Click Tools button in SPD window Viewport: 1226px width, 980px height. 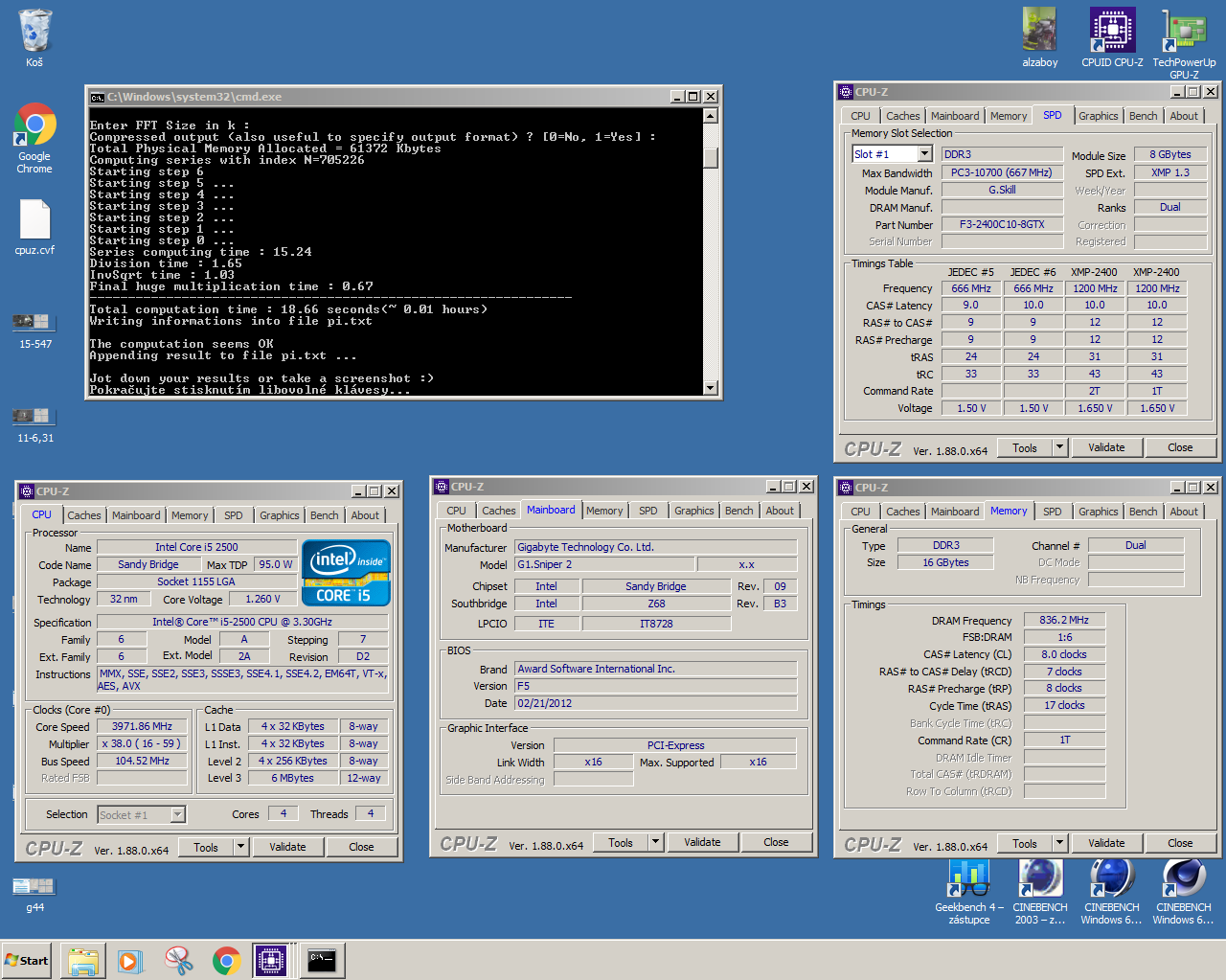(x=1025, y=447)
